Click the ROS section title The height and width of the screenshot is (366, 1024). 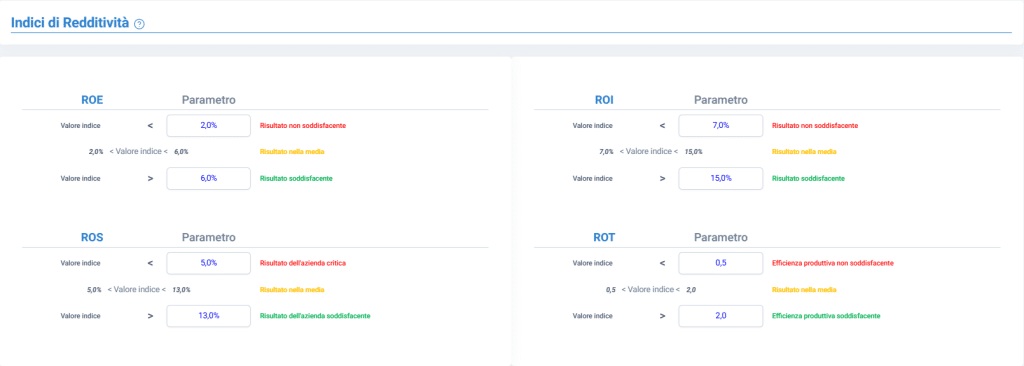pos(91,238)
